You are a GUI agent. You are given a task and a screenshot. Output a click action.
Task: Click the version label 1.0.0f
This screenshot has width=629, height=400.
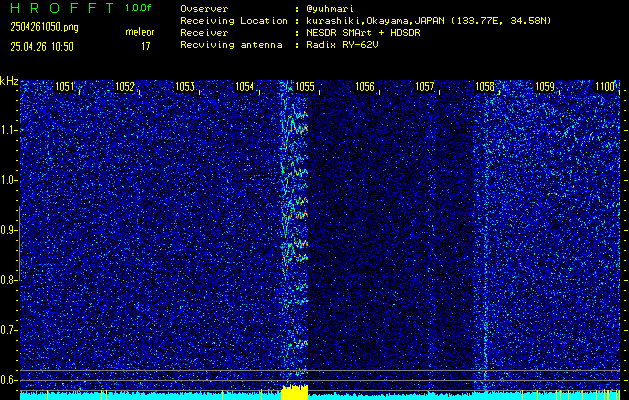tap(138, 8)
